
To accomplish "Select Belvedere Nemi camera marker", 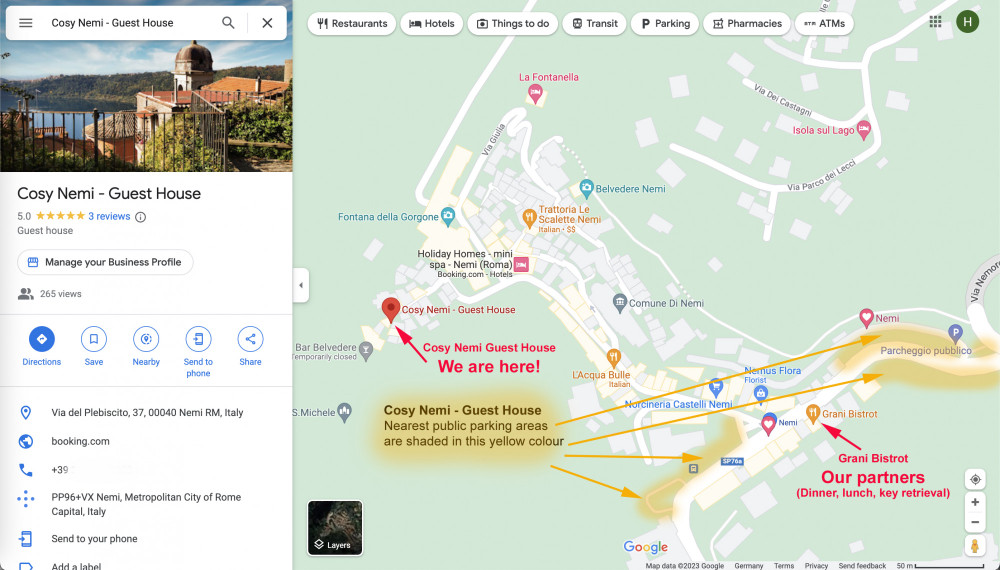I will (586, 188).
